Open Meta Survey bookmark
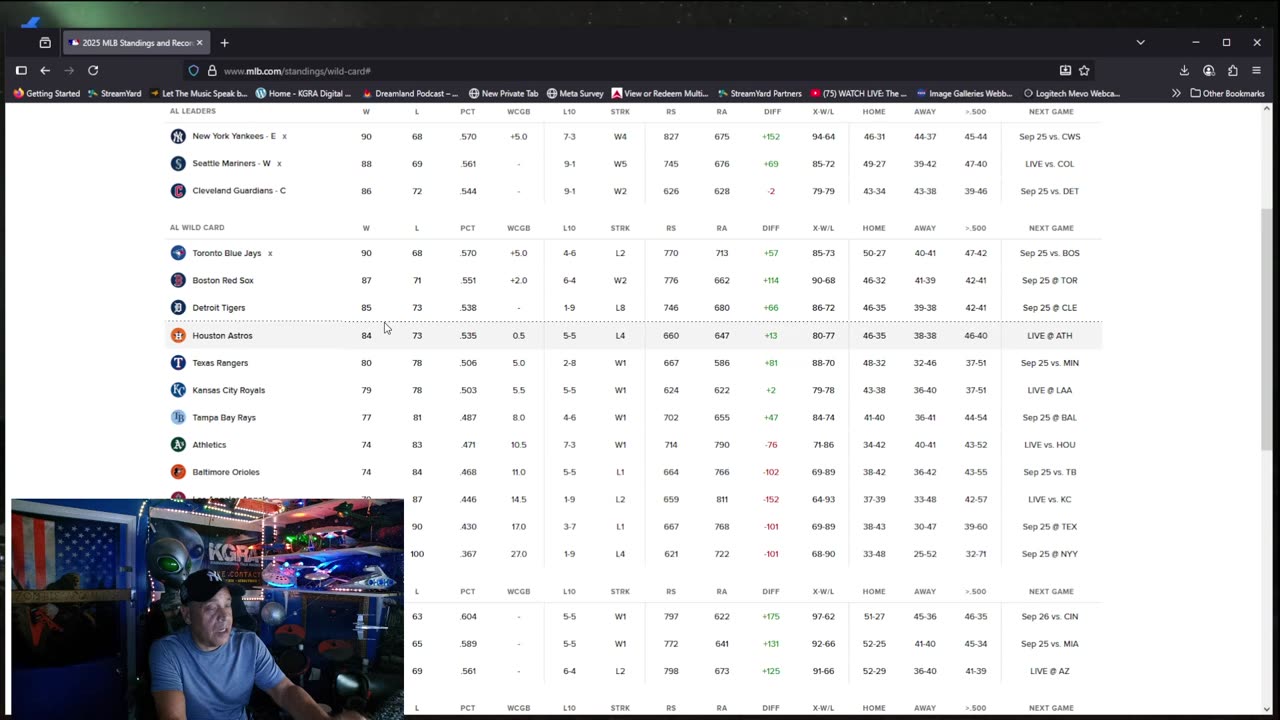1280x720 pixels. [x=575, y=94]
